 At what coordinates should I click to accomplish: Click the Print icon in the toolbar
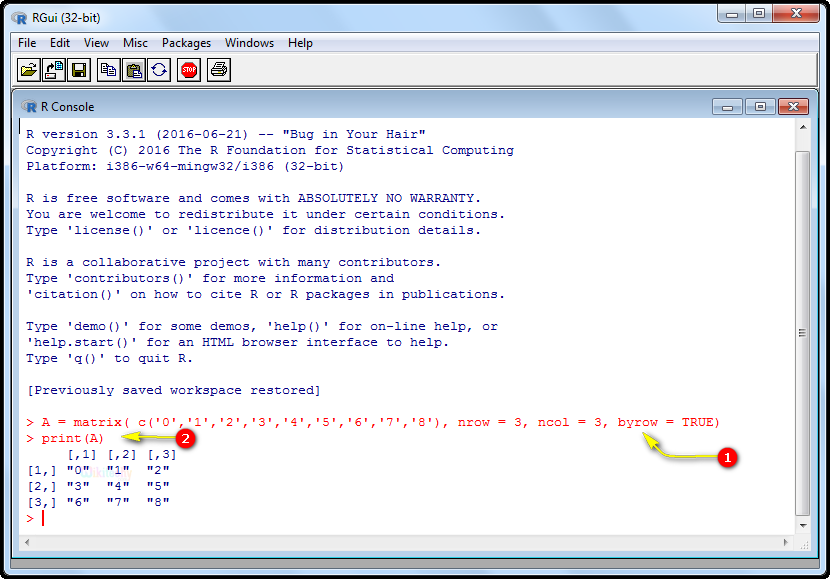tap(219, 70)
